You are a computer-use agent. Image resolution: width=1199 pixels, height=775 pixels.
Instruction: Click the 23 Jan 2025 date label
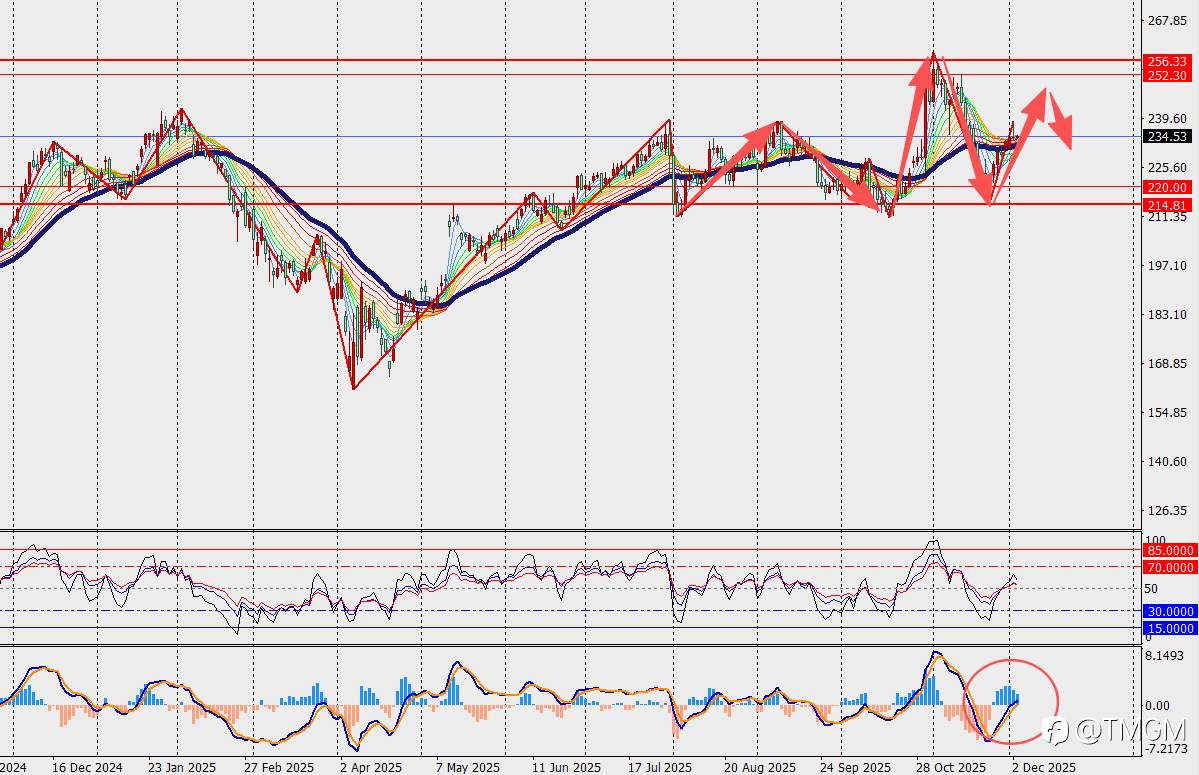coord(181,767)
